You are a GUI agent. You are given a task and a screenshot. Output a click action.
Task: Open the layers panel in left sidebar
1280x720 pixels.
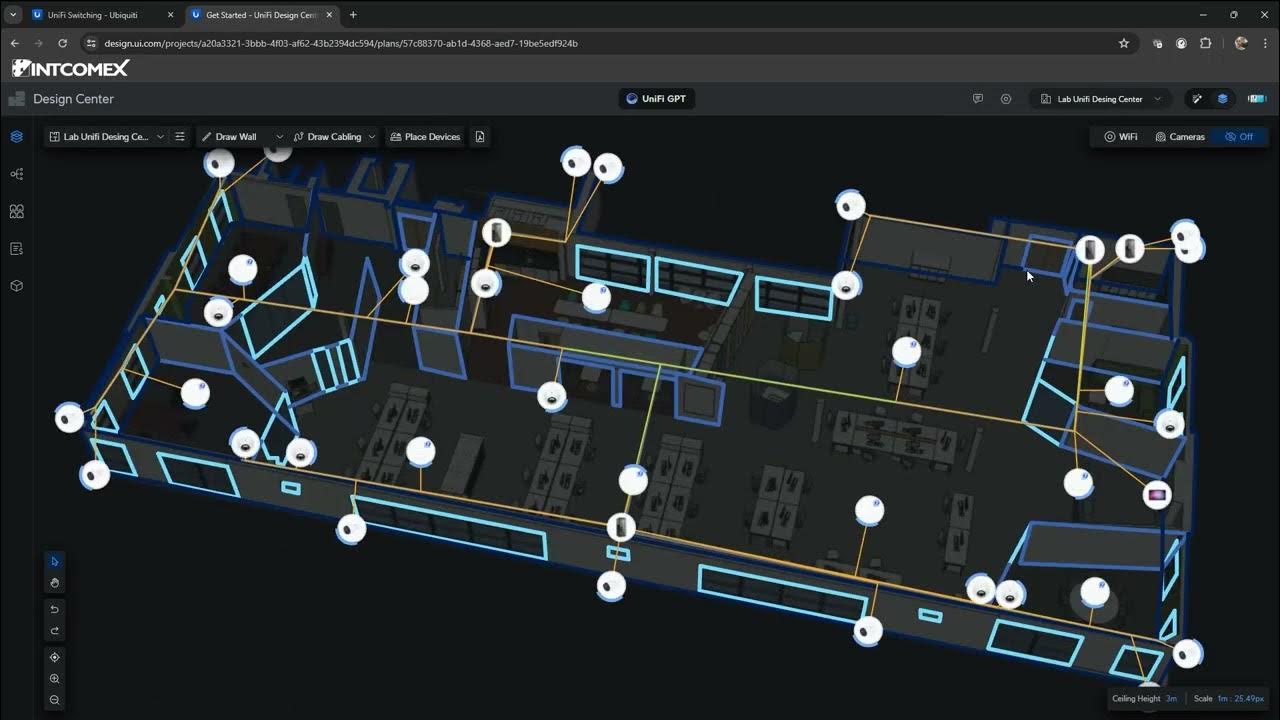[x=16, y=137]
